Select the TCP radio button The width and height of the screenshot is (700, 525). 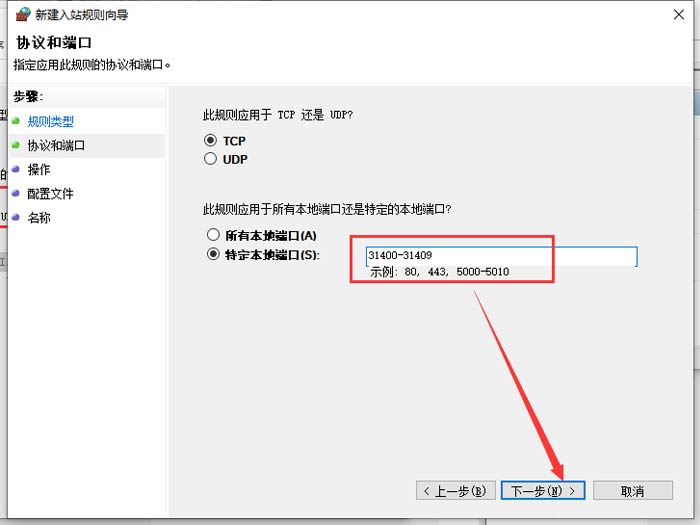(210, 141)
